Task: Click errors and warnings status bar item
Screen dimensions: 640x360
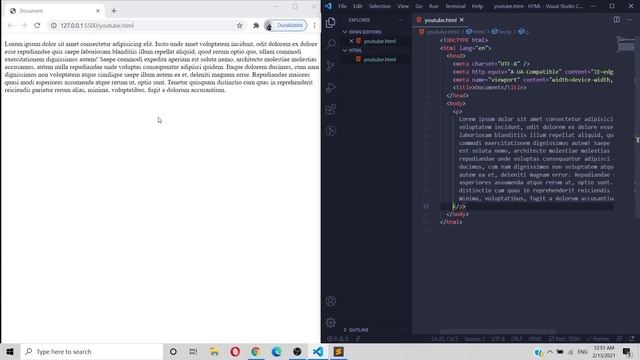Action: tap(338, 339)
